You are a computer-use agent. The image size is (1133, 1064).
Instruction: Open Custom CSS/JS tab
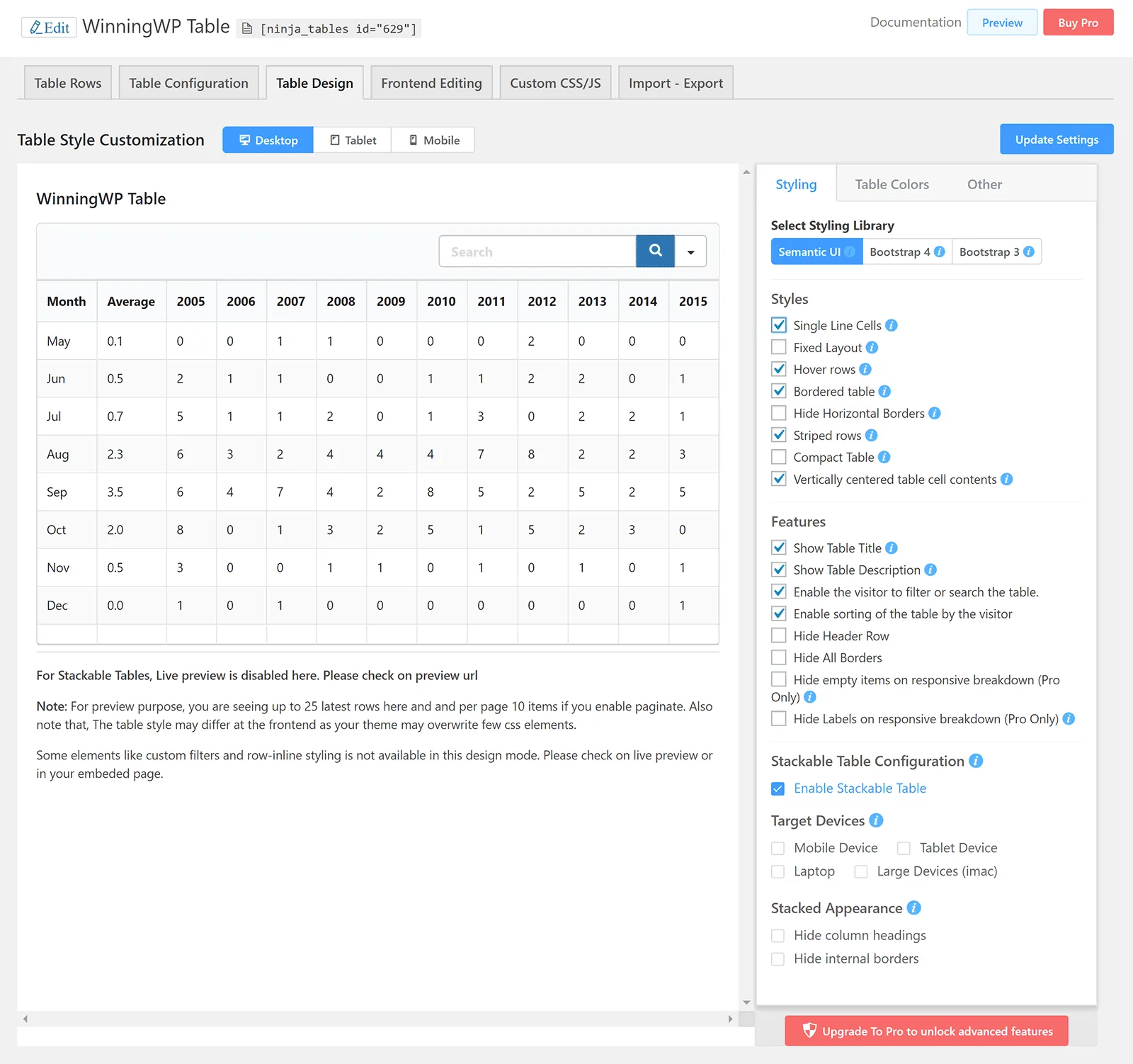555,83
